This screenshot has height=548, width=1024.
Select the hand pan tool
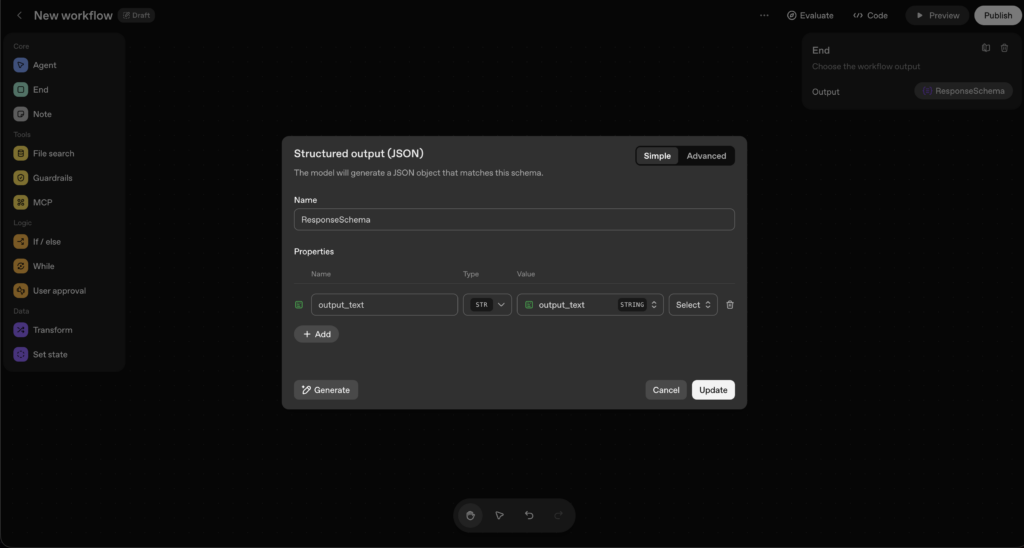(470, 516)
